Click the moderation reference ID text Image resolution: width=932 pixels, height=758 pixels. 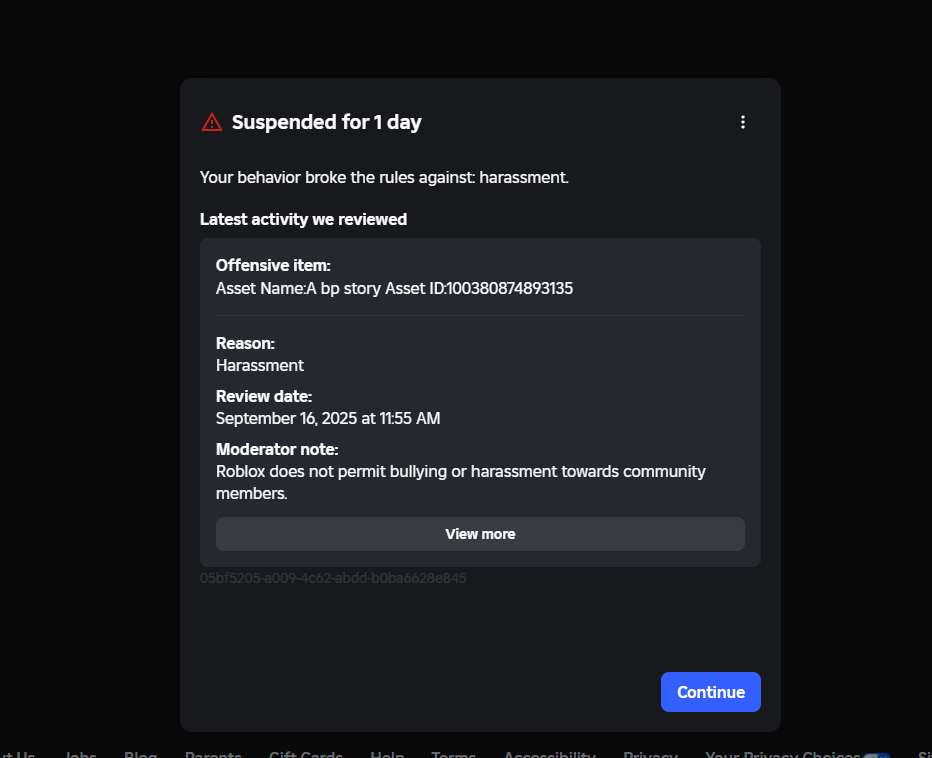(333, 578)
